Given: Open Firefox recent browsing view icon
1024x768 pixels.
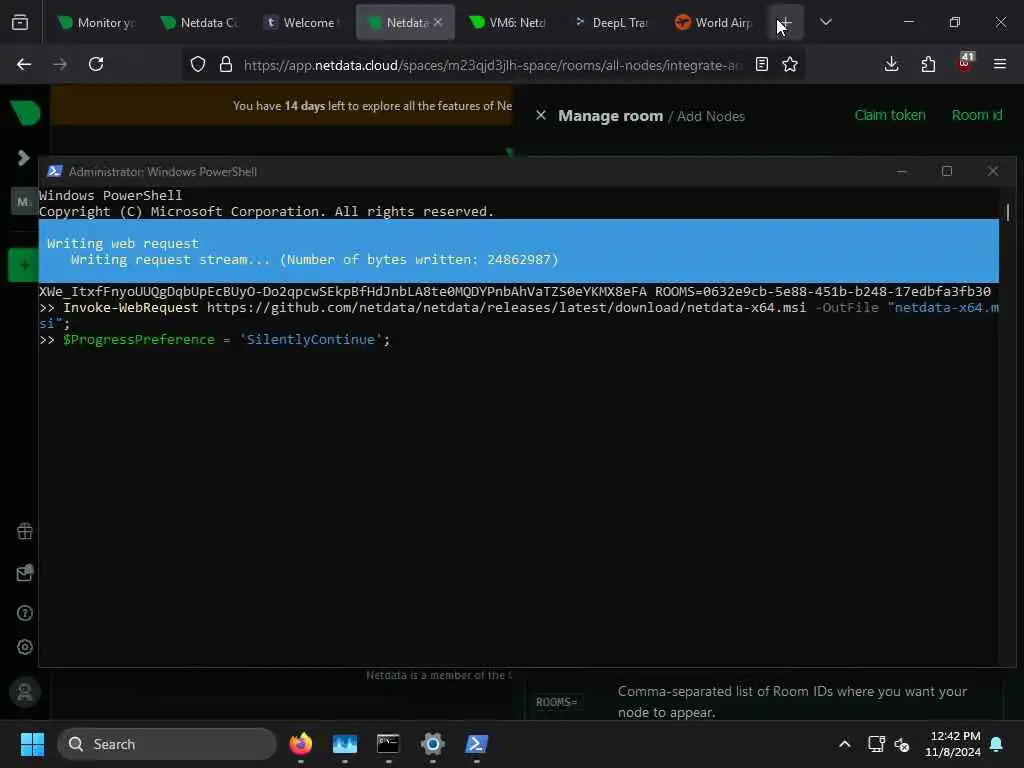Looking at the screenshot, I should 20,22.
